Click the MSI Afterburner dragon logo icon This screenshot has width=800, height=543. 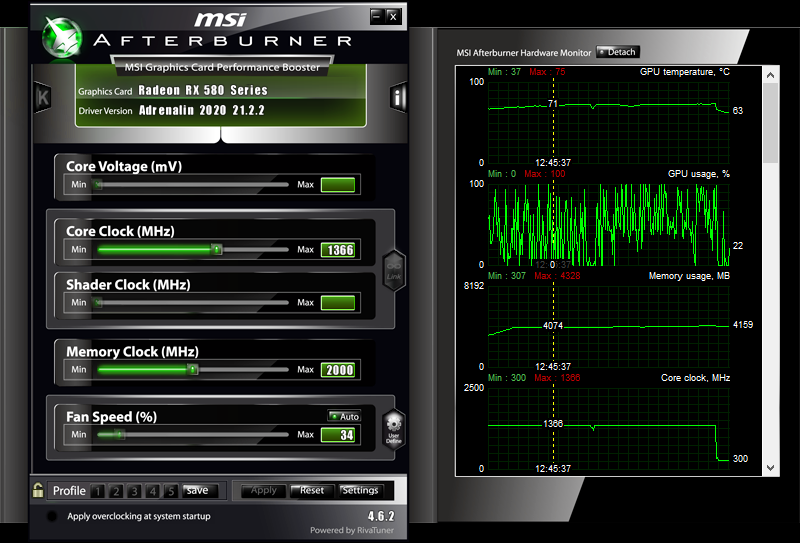(62, 37)
